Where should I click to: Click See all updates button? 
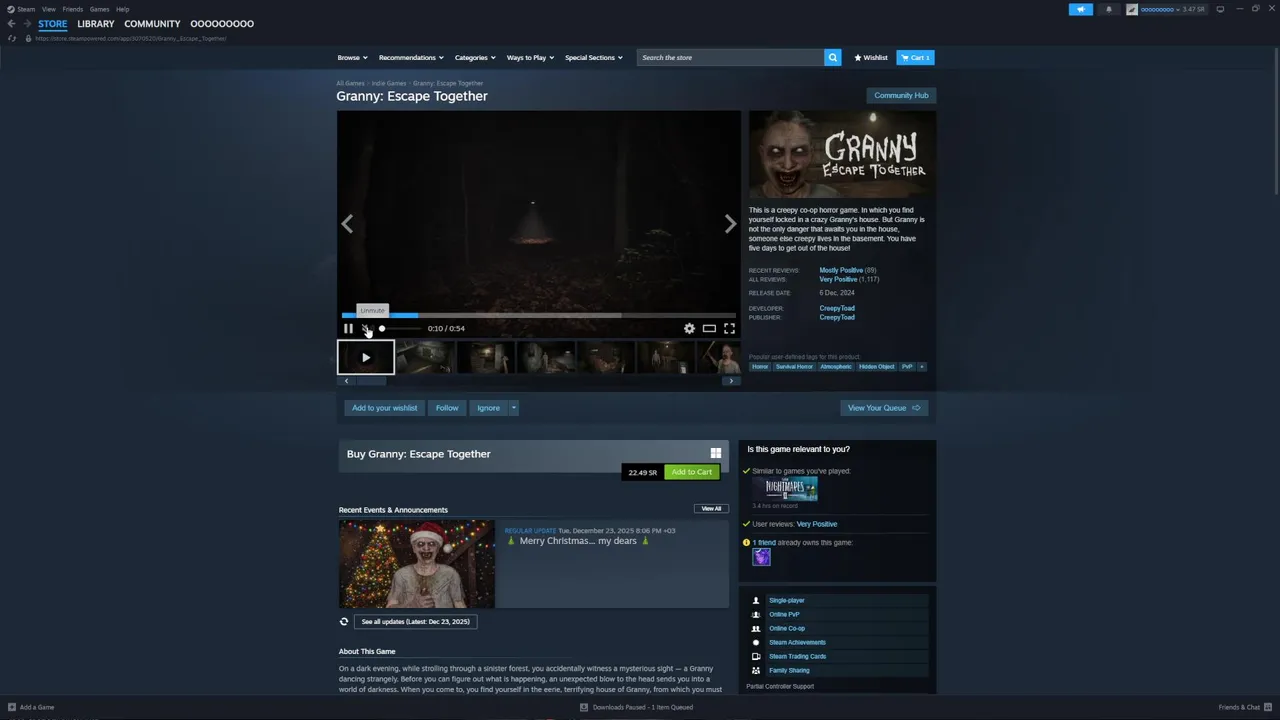point(415,622)
